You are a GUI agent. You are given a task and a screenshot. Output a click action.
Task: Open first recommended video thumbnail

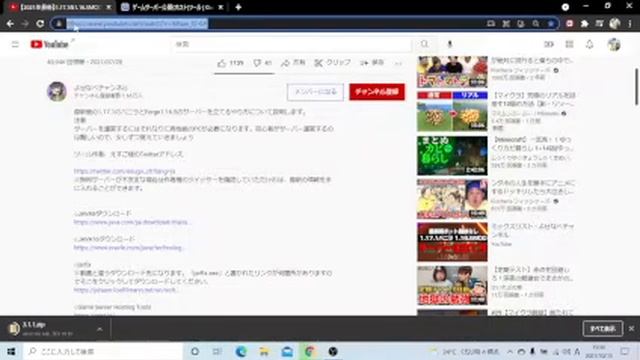pos(452,72)
